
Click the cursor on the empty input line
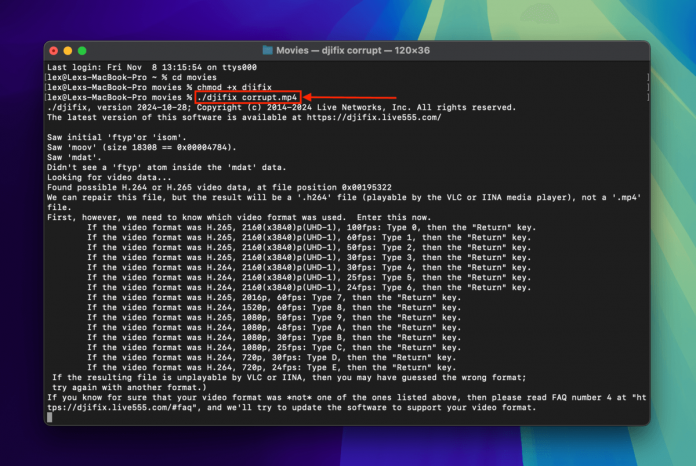click(50, 418)
